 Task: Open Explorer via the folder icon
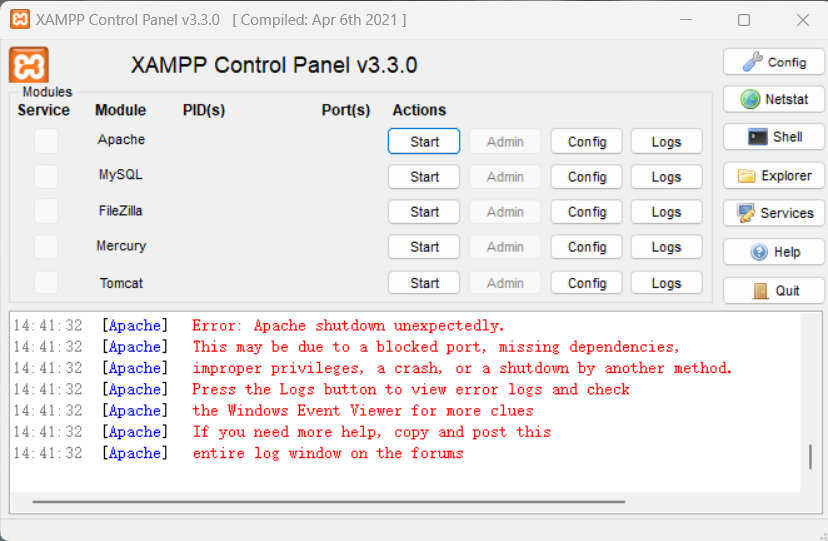pyautogui.click(x=746, y=176)
